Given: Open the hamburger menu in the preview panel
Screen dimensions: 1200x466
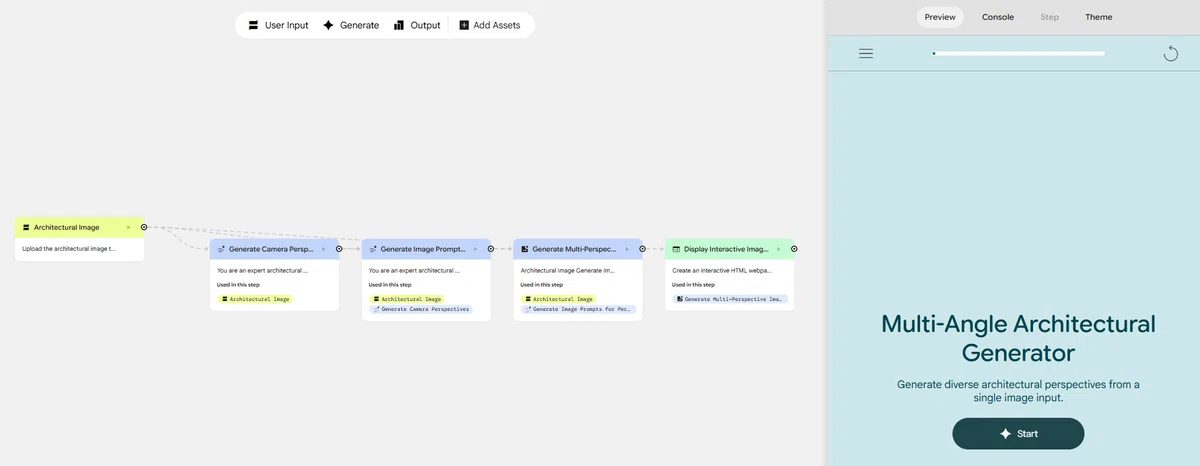Looking at the screenshot, I should click(x=866, y=53).
